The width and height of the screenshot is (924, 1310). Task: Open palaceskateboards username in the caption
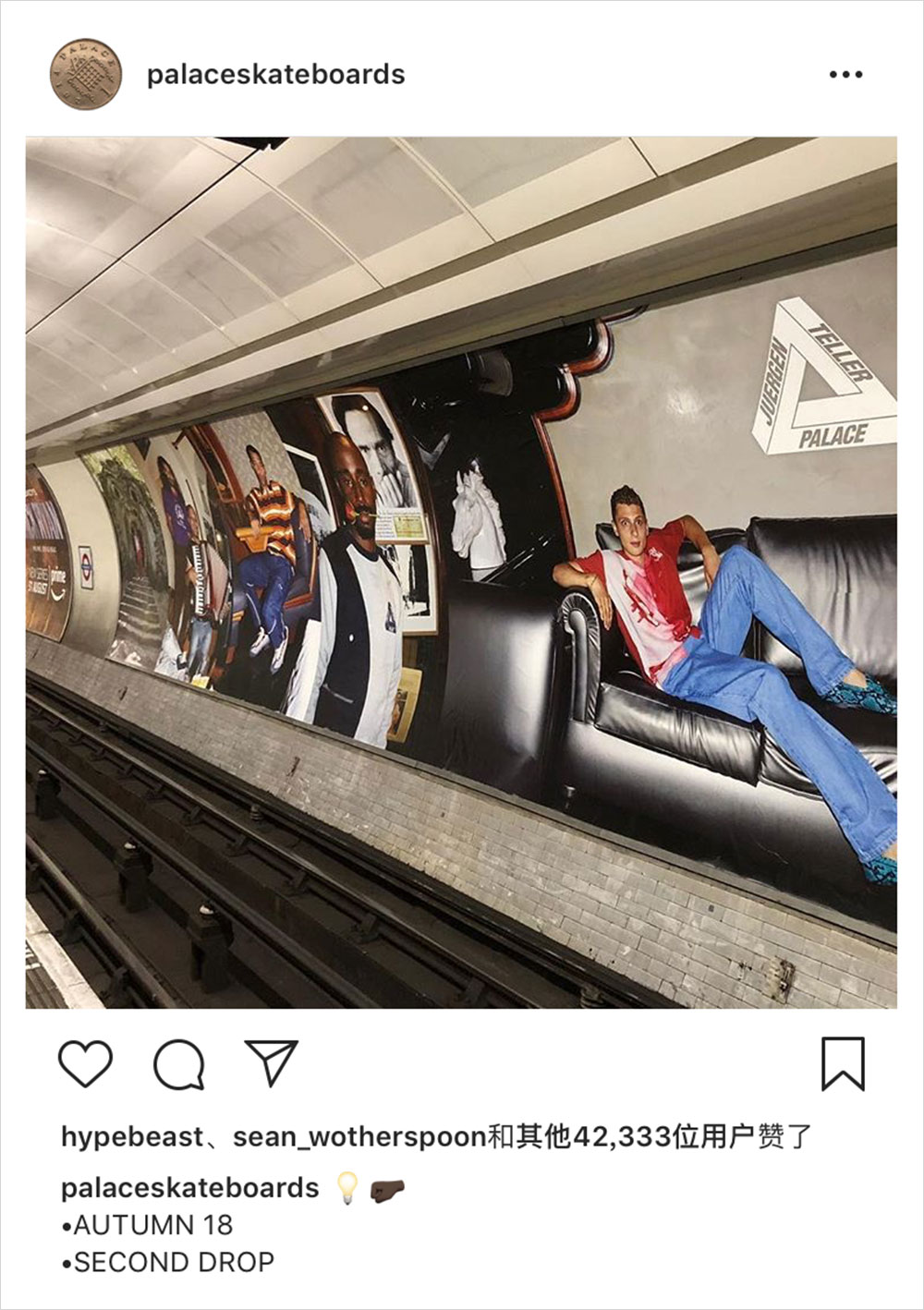189,1188
